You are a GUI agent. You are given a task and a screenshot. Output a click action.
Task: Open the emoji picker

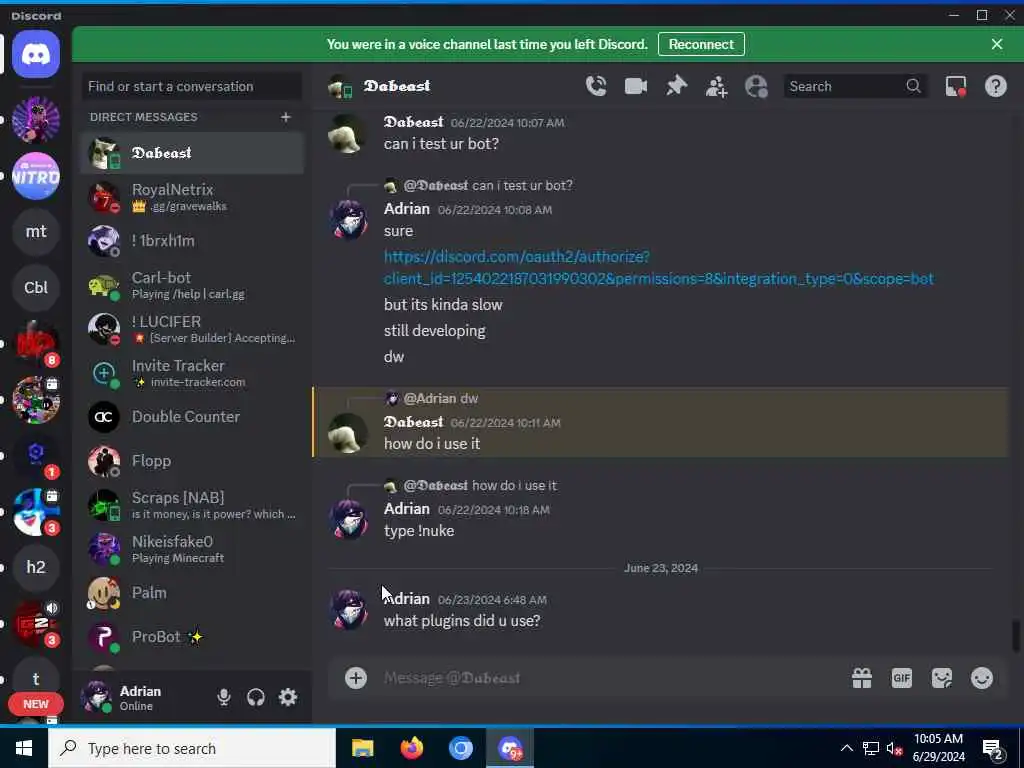point(982,678)
